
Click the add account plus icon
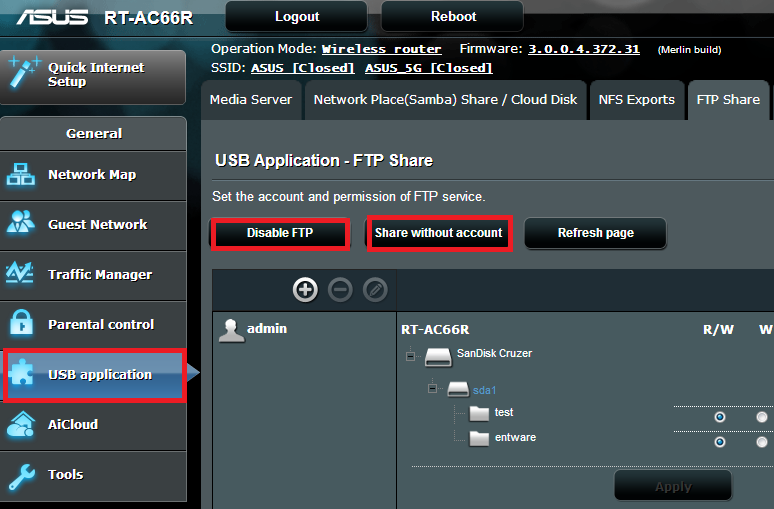tap(305, 290)
